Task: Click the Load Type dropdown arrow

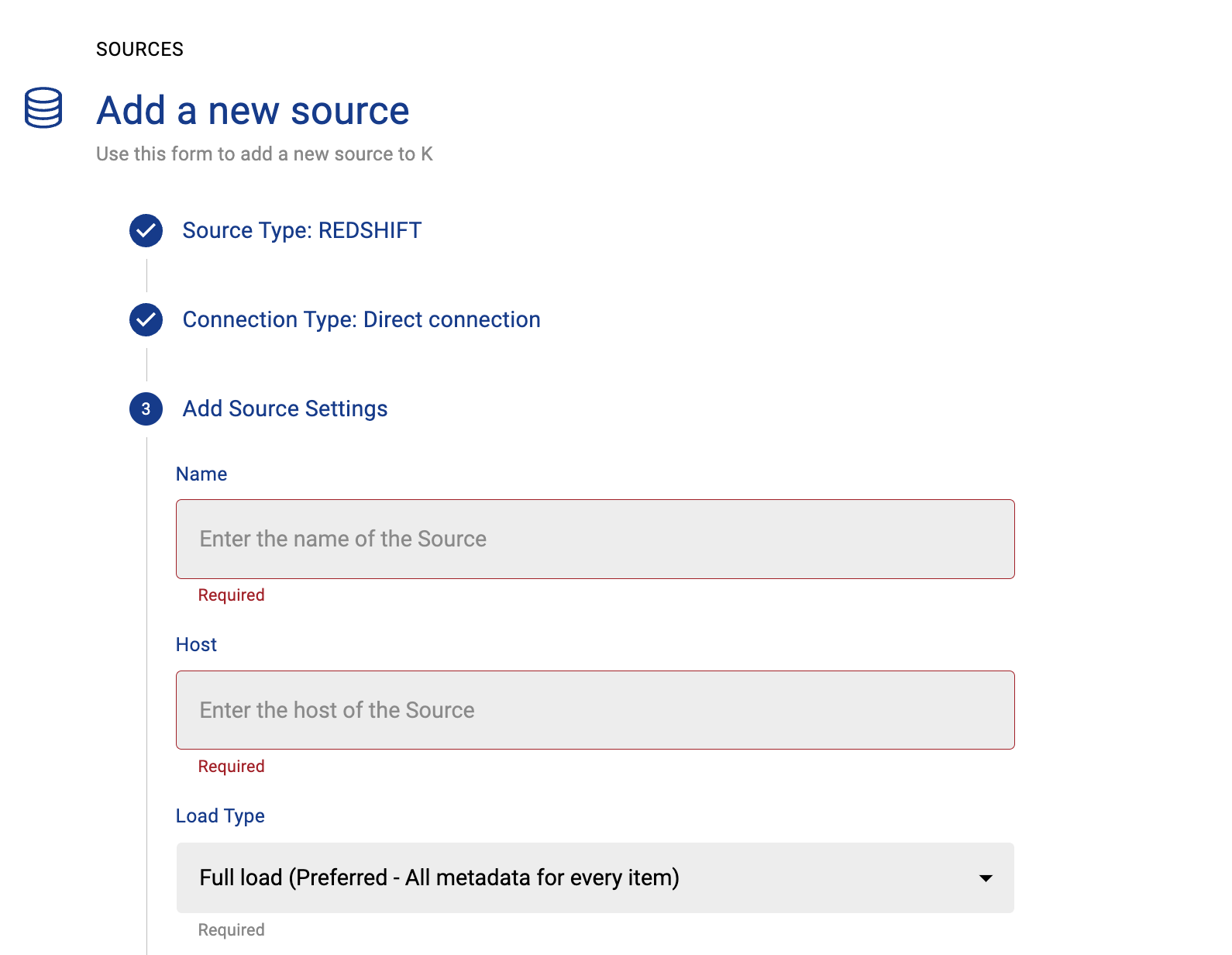Action: click(986, 878)
